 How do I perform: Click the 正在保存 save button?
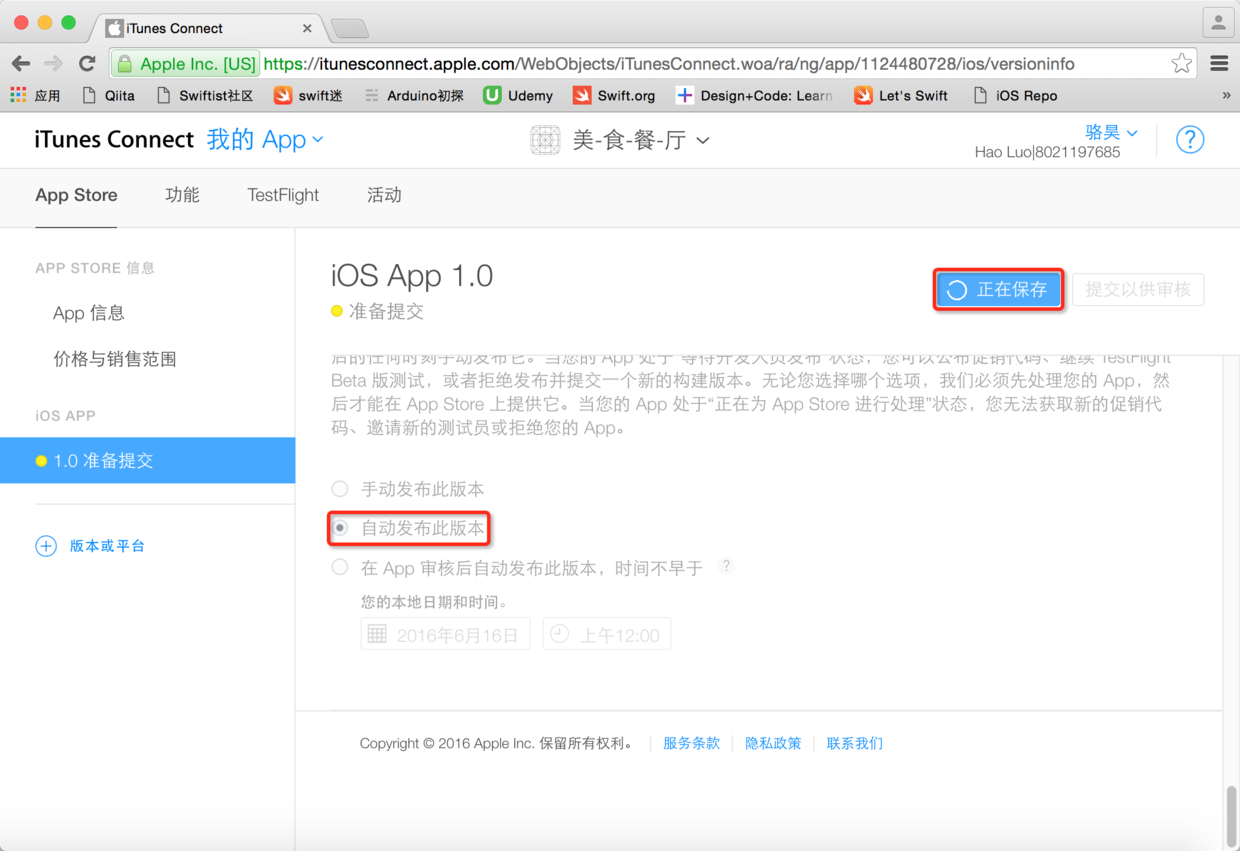click(x=998, y=290)
